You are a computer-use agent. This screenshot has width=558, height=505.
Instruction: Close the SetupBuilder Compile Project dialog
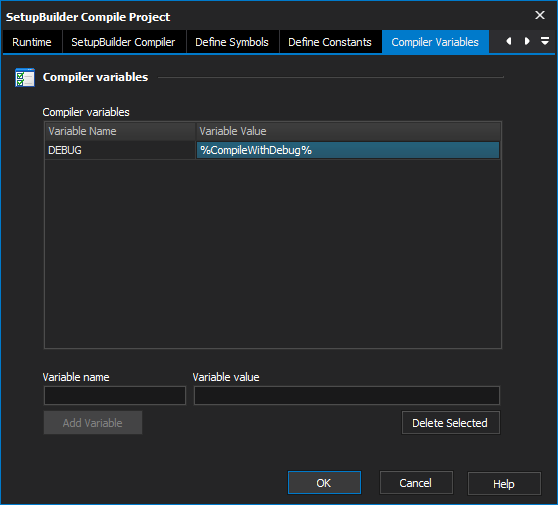[x=539, y=15]
